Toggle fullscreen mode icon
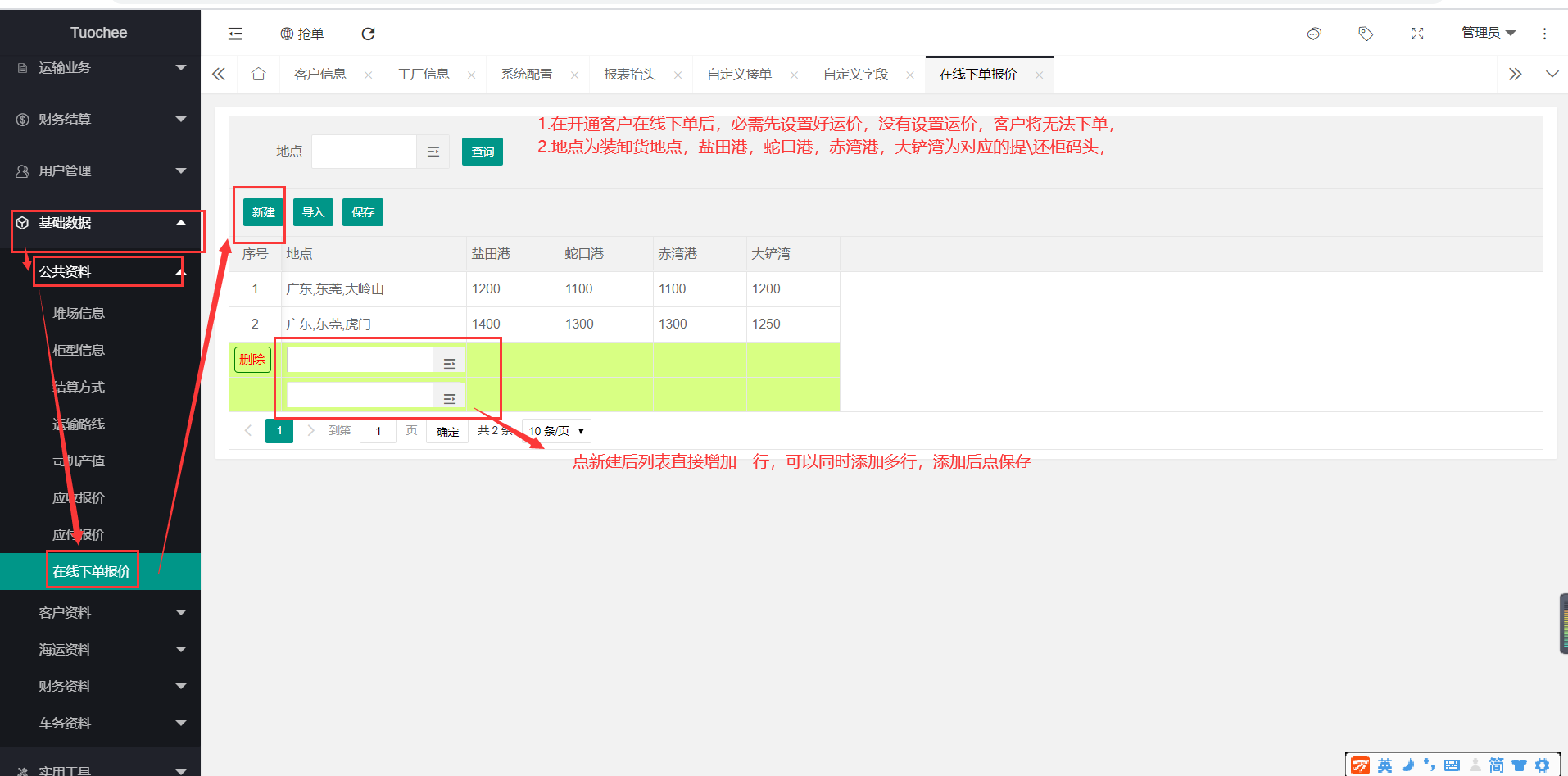This screenshot has width=1568, height=776. pyautogui.click(x=1417, y=34)
